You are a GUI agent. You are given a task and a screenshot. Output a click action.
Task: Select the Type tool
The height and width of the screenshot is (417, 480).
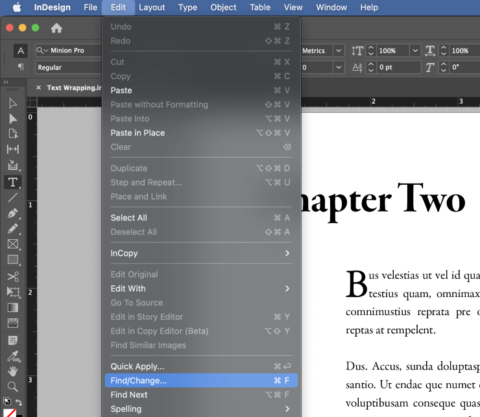pyautogui.click(x=13, y=182)
